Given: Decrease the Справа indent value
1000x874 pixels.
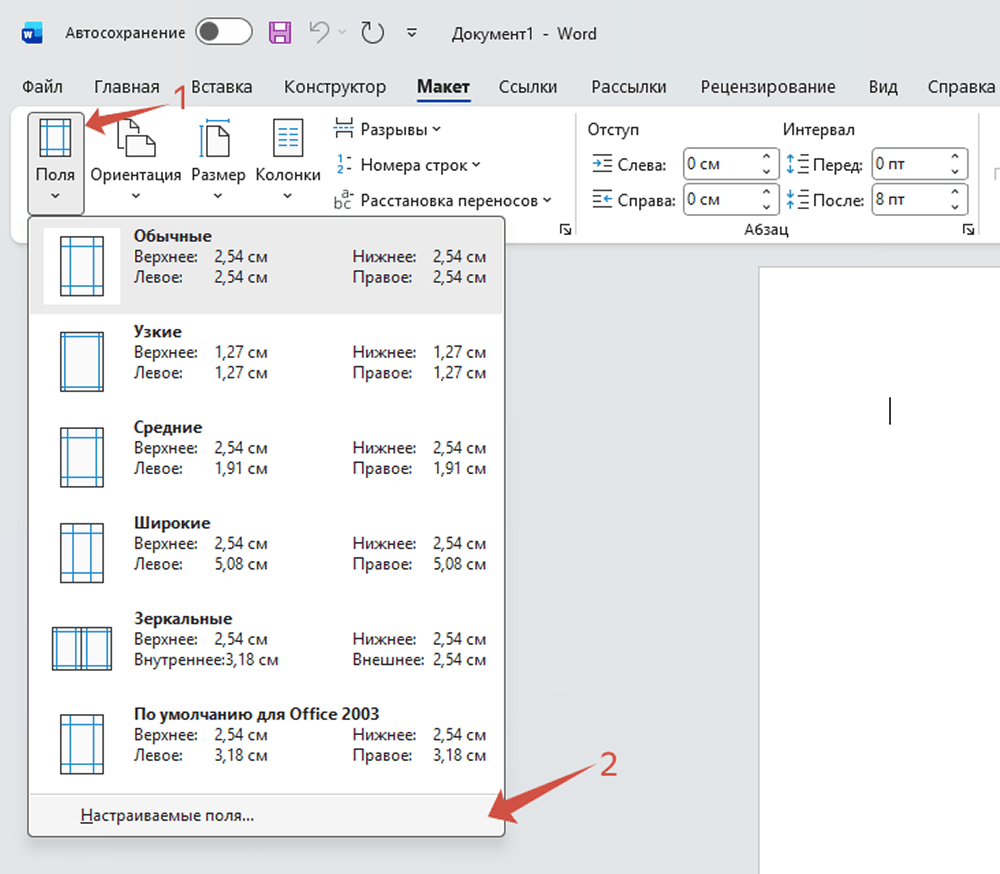Looking at the screenshot, I should [x=767, y=208].
